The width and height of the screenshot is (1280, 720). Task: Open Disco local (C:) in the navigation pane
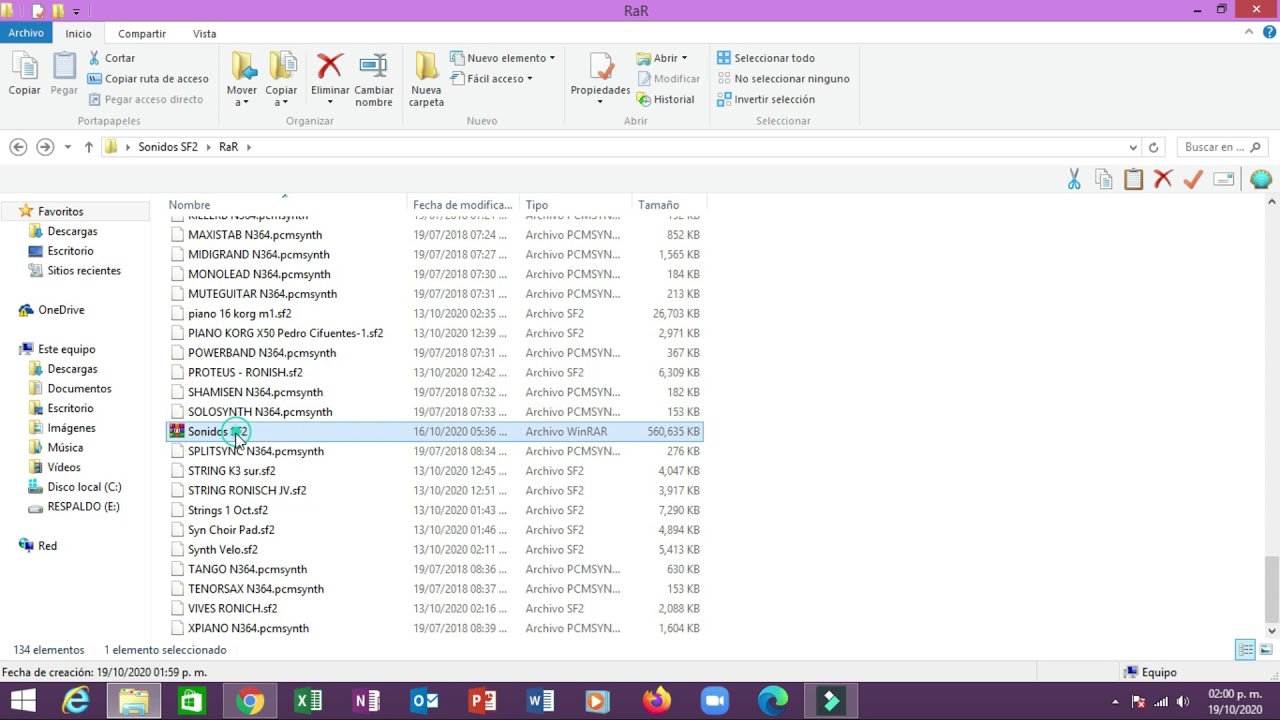click(x=84, y=487)
